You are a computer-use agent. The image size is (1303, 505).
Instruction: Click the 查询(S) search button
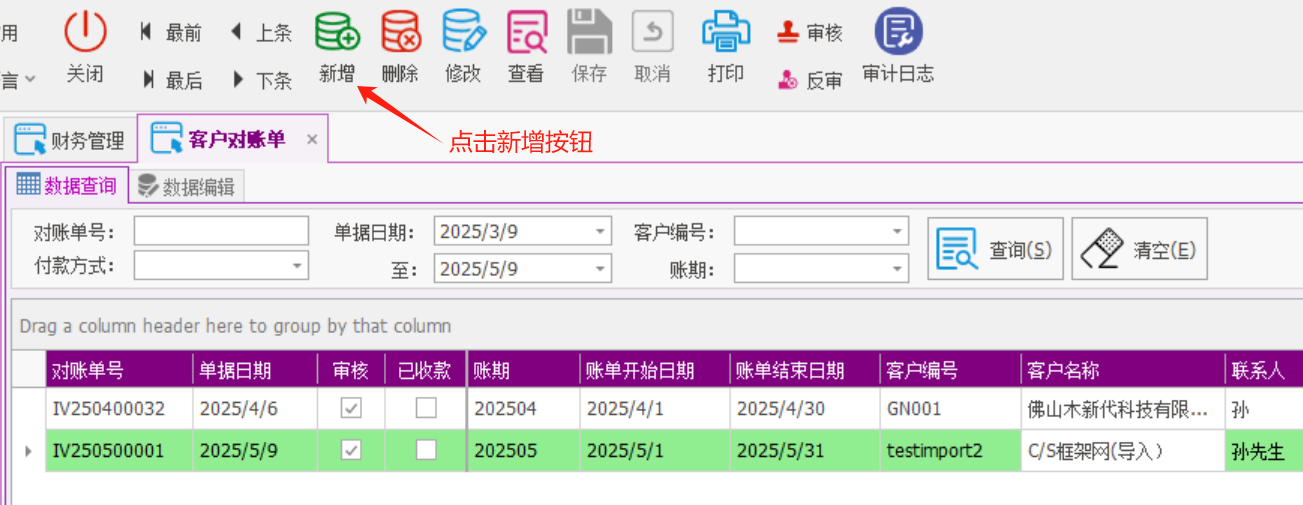click(x=995, y=249)
